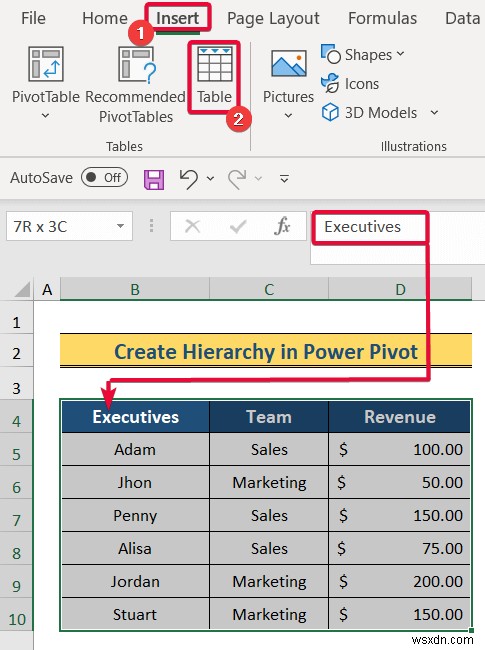Select Stuart's revenue cell 150.00

click(x=400, y=614)
